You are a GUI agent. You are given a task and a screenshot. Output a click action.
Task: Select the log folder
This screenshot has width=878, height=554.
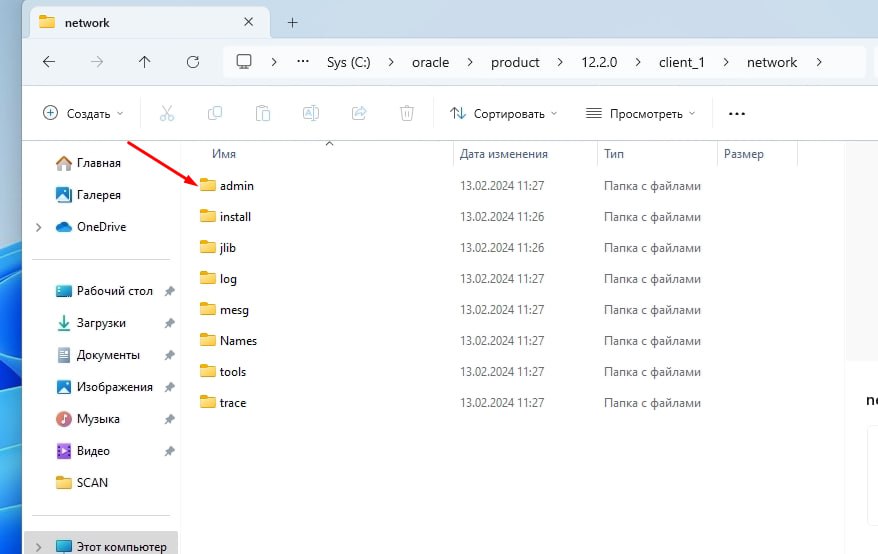218,278
